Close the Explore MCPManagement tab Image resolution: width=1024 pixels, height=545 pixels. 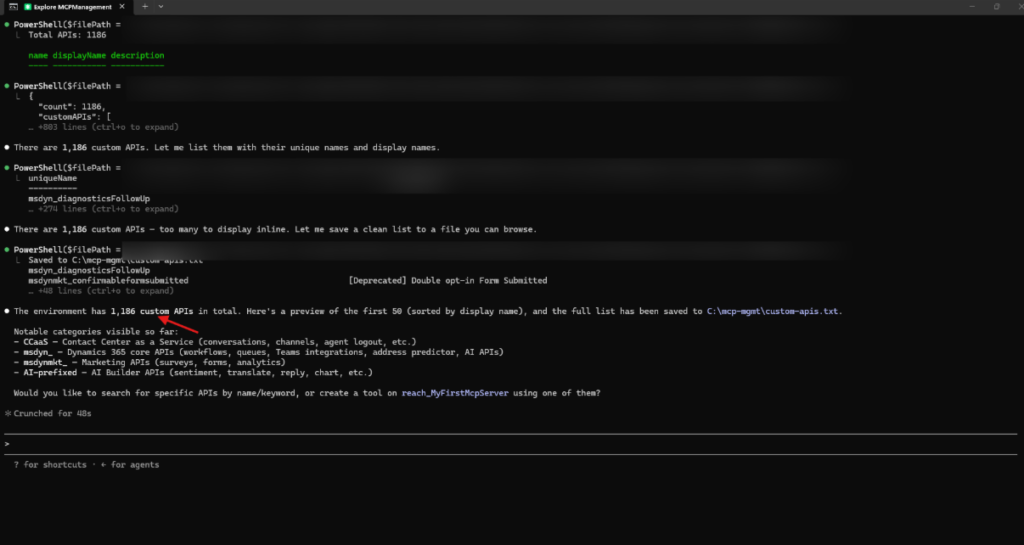pos(122,7)
